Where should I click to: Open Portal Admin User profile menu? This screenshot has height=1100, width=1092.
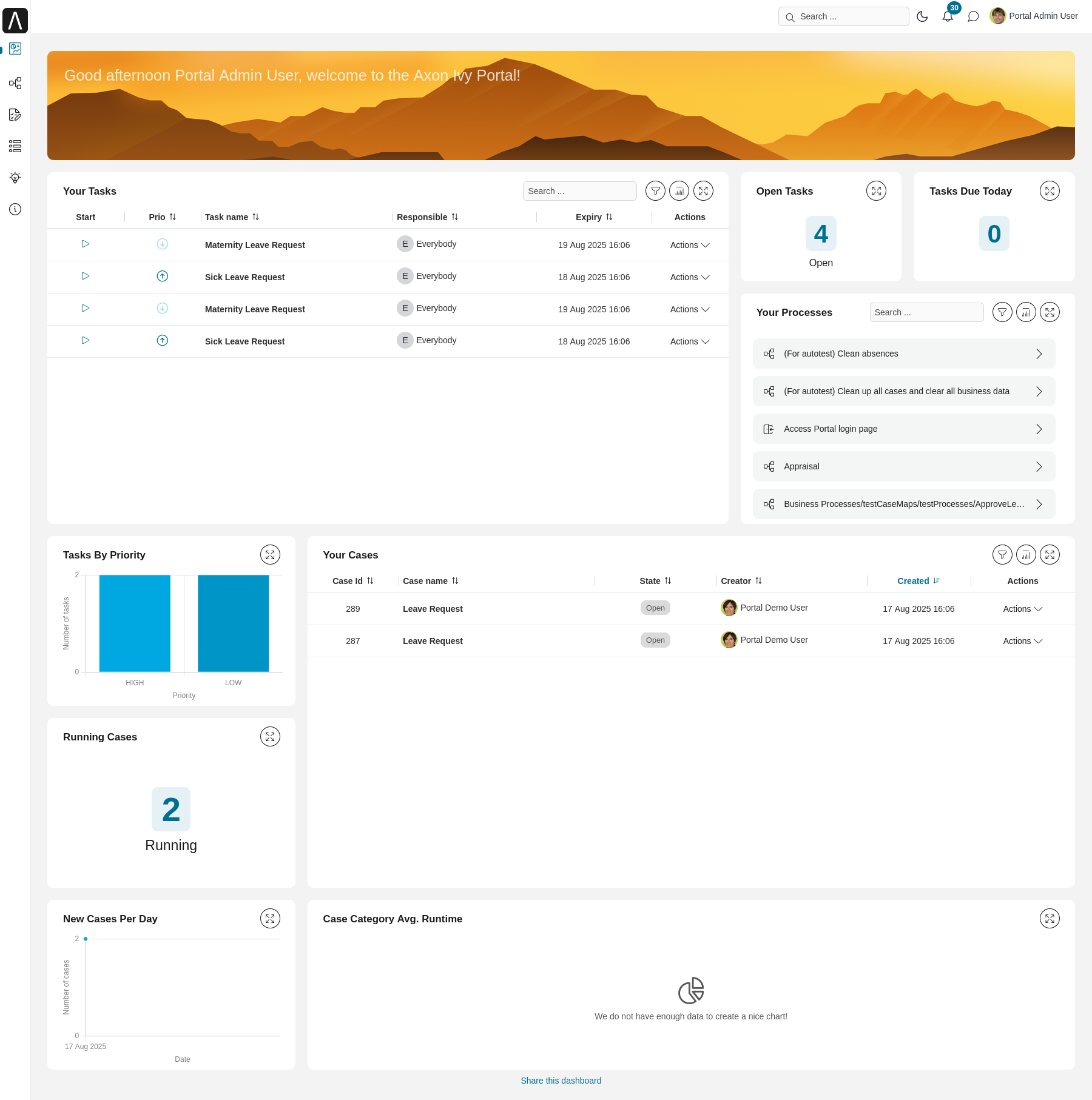click(x=1034, y=16)
